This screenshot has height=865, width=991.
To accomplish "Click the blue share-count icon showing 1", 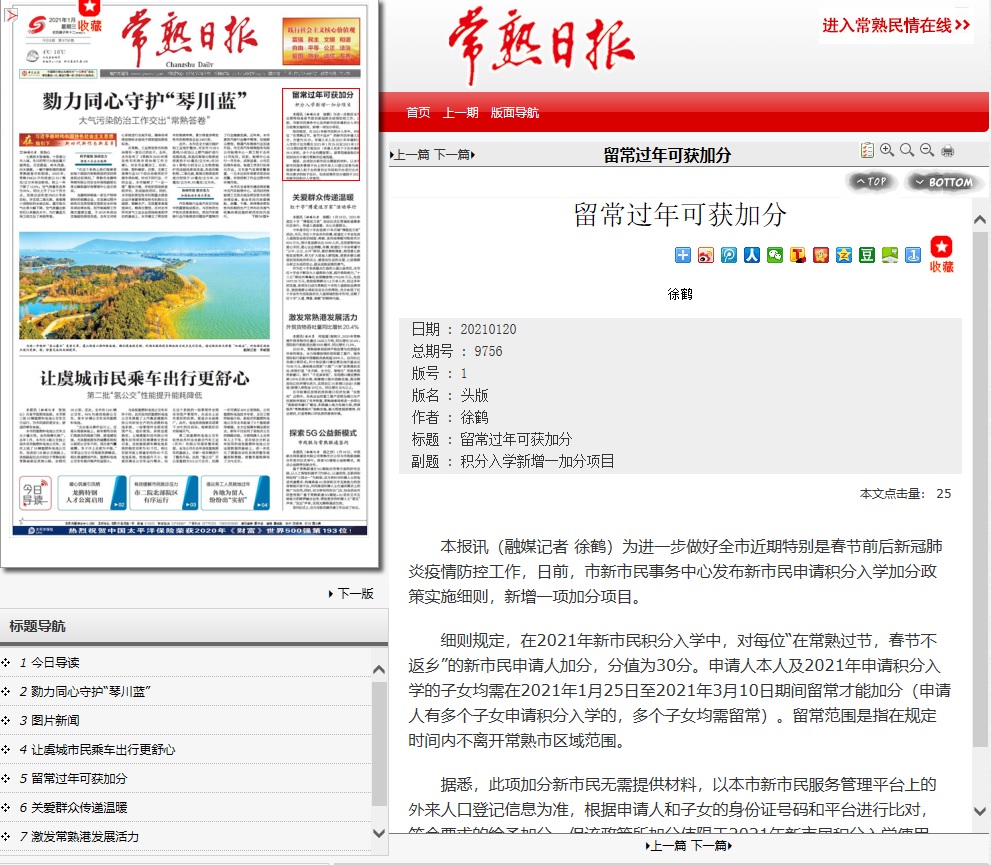I will pos(913,255).
